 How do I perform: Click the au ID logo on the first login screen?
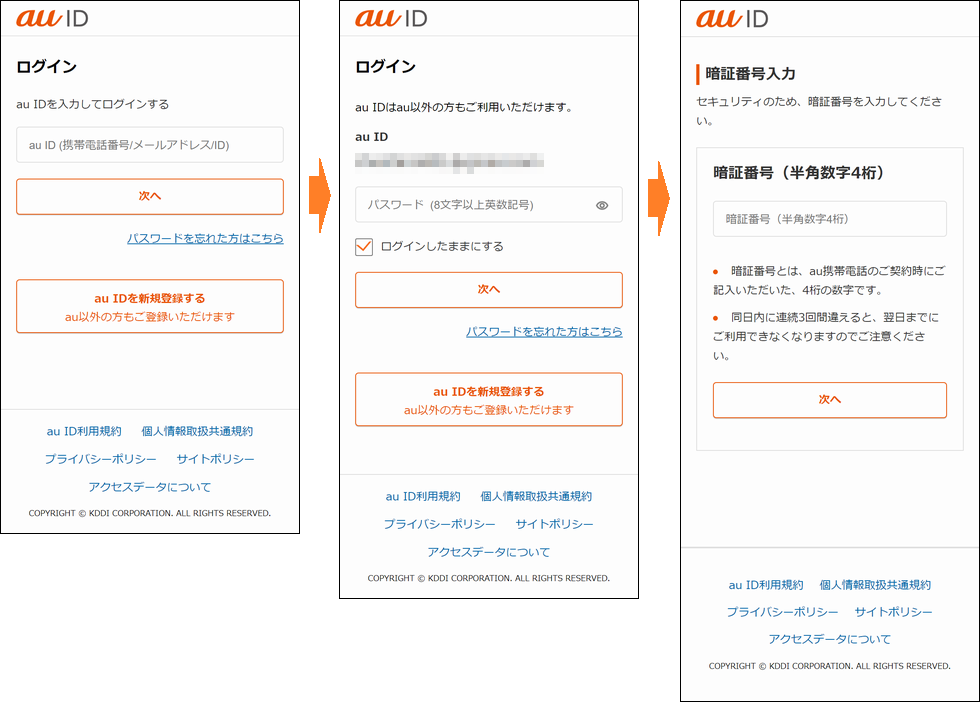52,18
